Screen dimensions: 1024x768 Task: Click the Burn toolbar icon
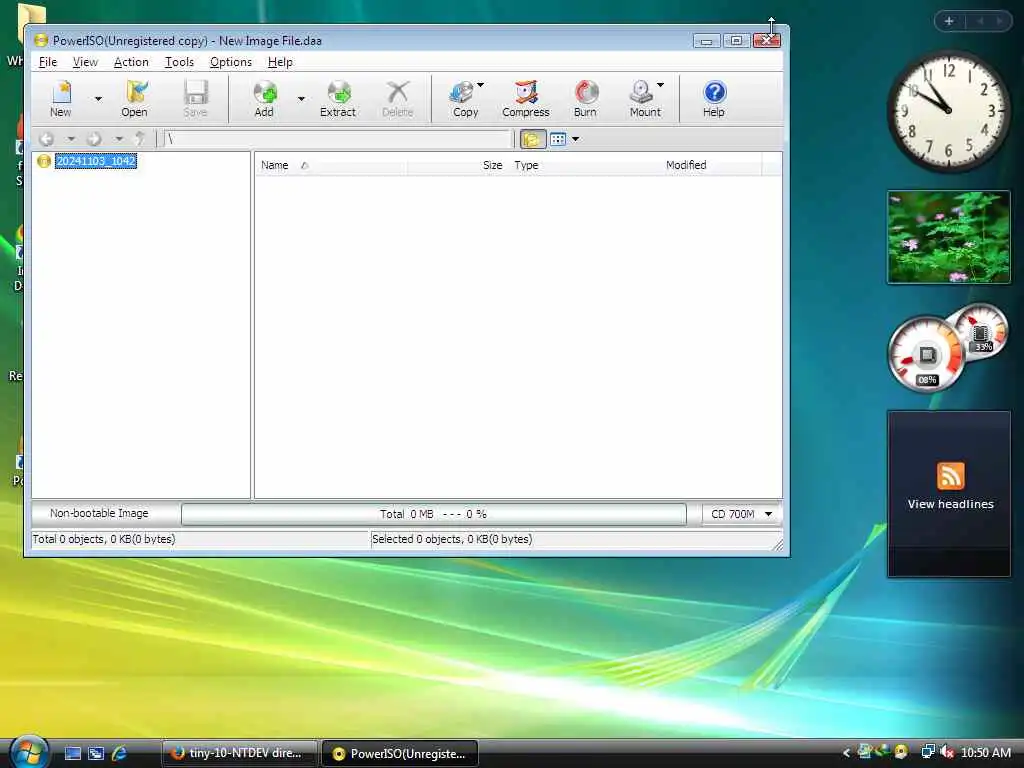coord(585,98)
